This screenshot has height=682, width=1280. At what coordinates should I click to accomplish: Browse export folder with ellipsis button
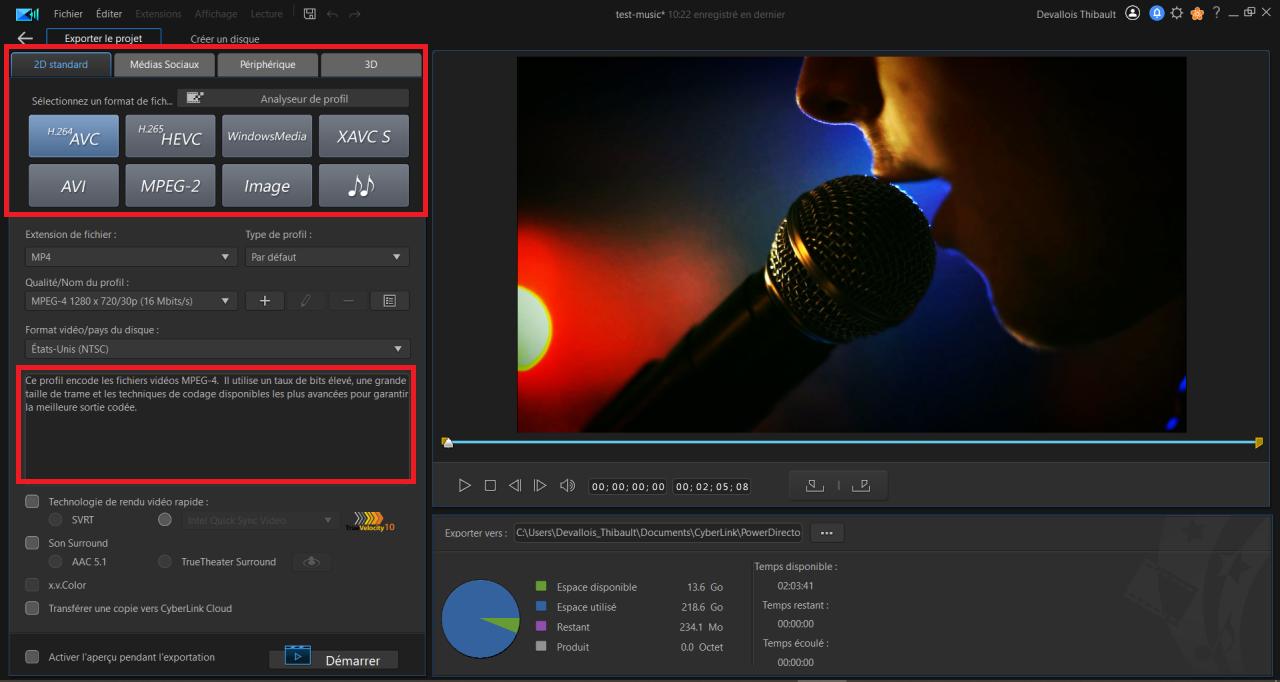pyautogui.click(x=826, y=533)
